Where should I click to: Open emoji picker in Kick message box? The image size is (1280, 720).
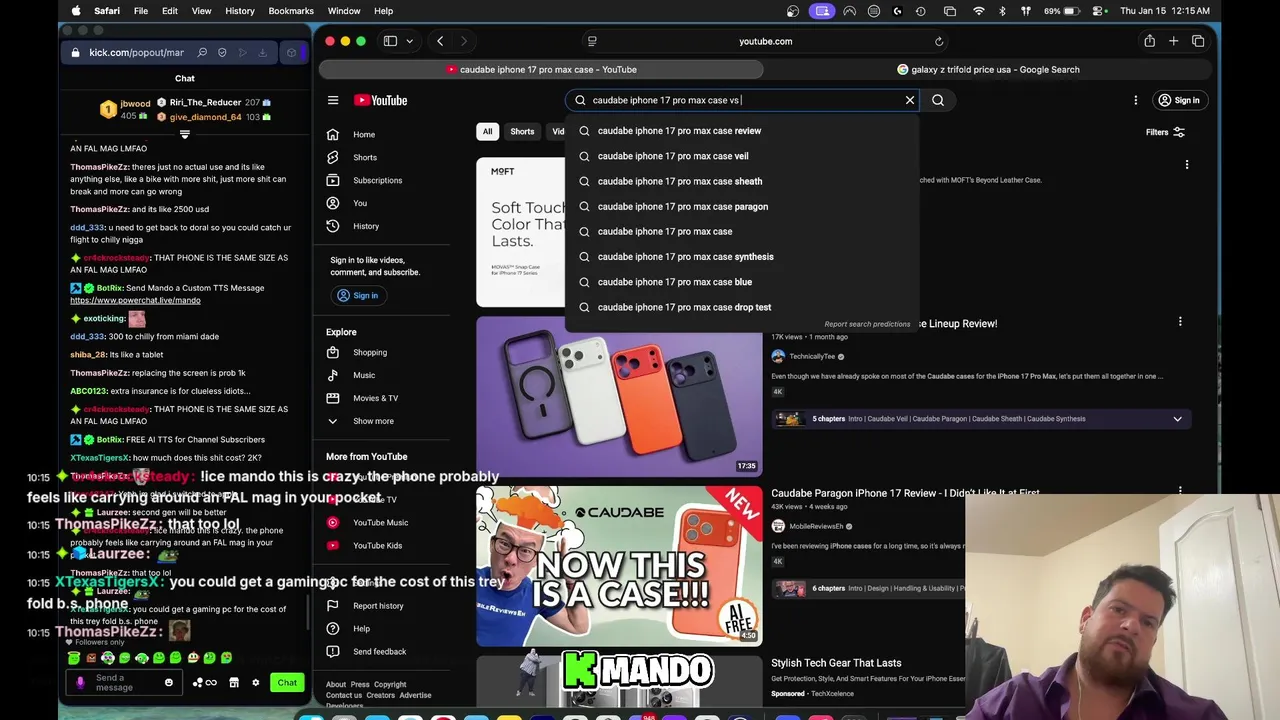coord(169,683)
